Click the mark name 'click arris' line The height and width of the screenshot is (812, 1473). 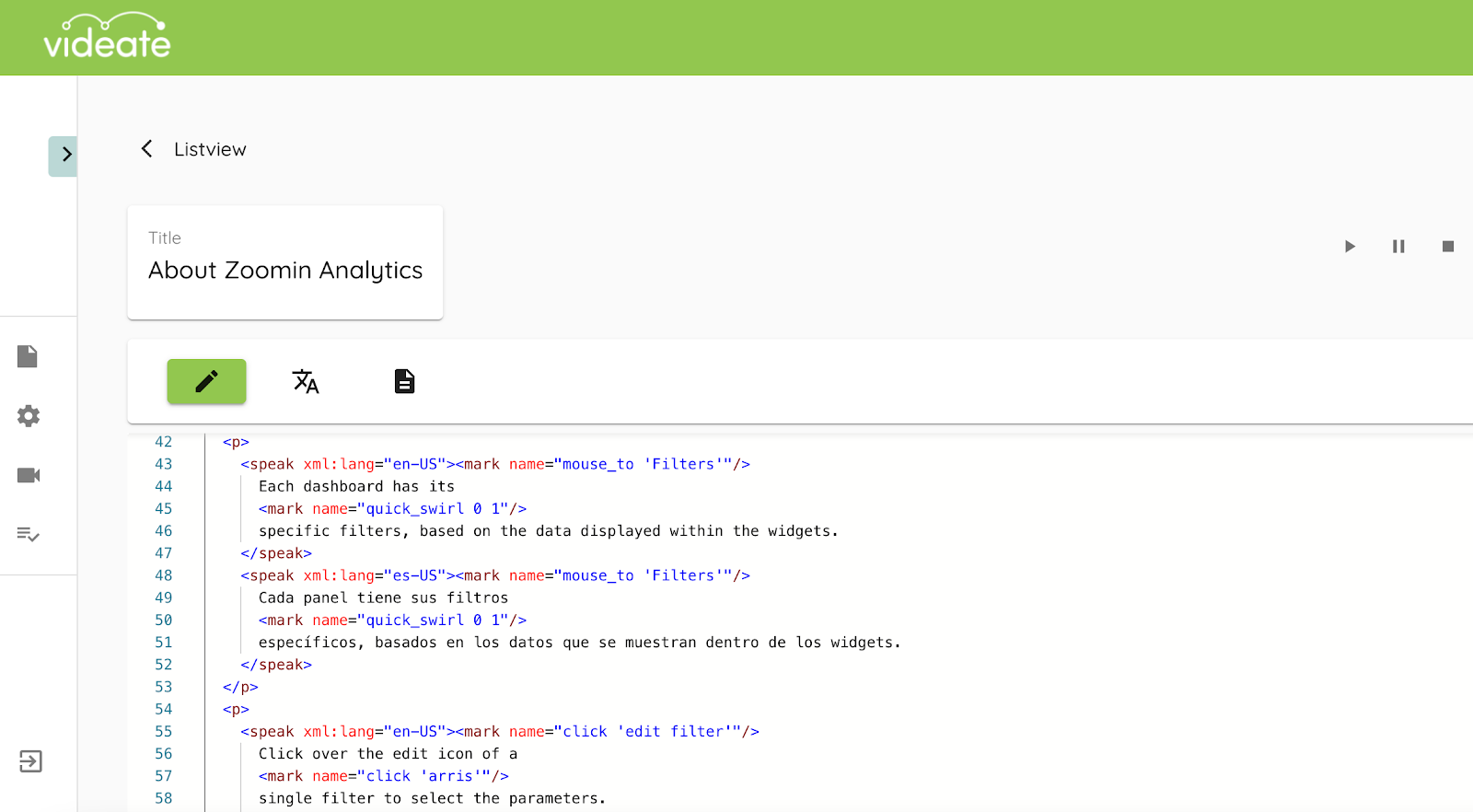pyautogui.click(x=383, y=776)
